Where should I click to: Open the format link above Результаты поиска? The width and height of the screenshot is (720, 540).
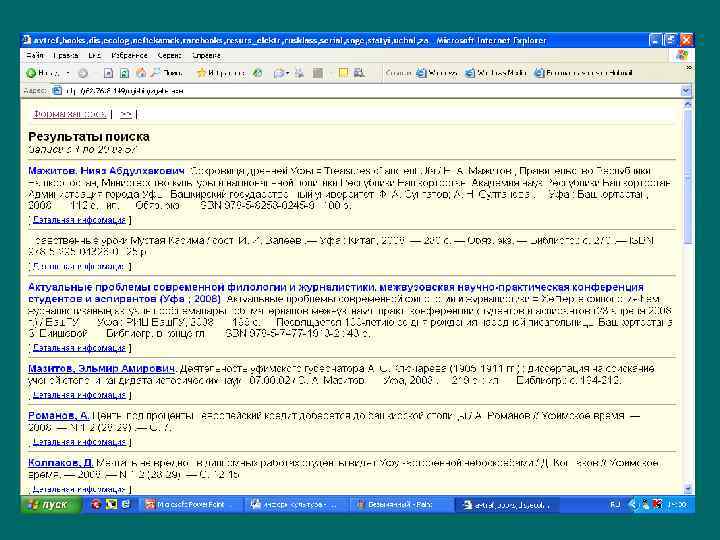(x=70, y=114)
